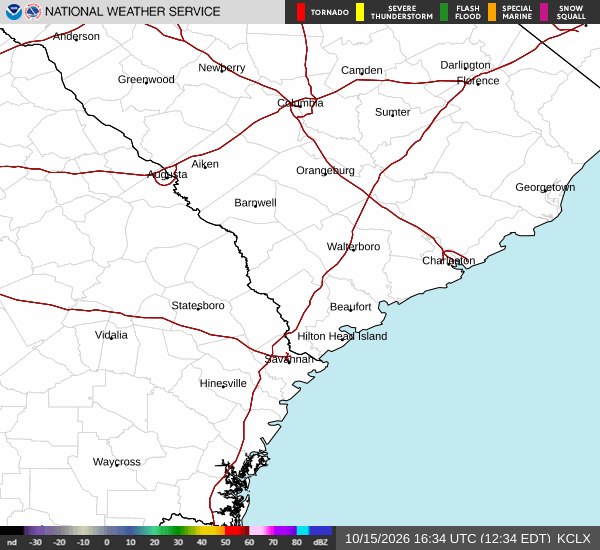
Task: Click the Waycross city label
Action: coord(116,462)
